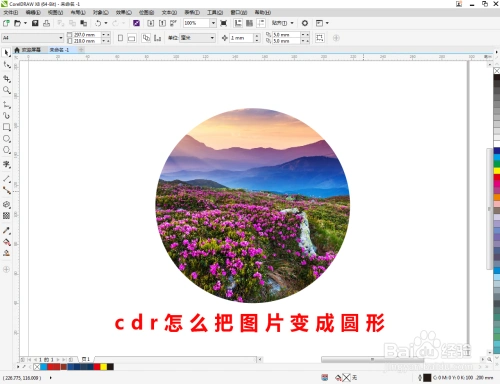Toggle Treat as filled bounding box button
The width and height of the screenshot is (500, 384).
[x=320, y=38]
